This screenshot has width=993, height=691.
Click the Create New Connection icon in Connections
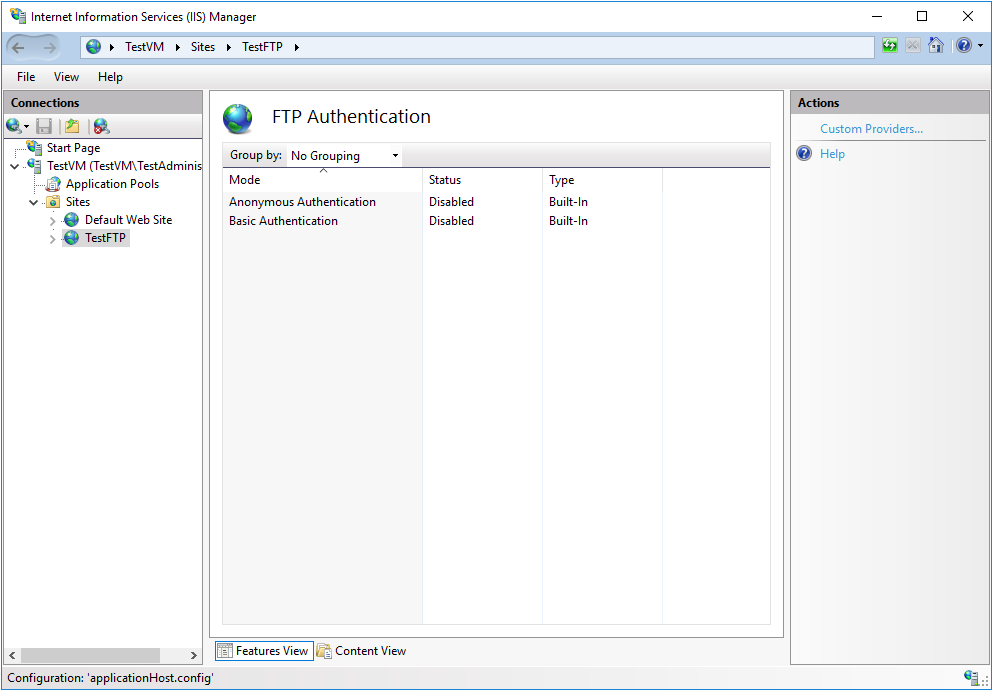tap(15, 126)
